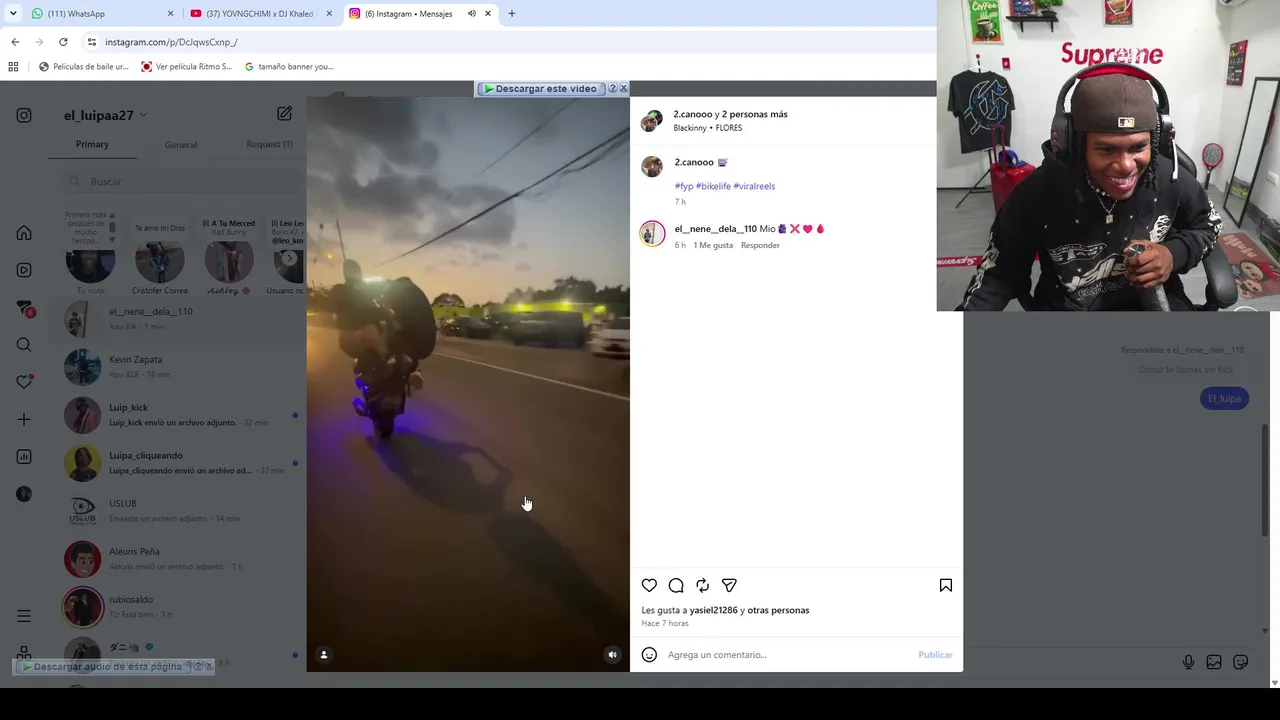Show more notes with the right arrow
Viewport: 1280px width, 720px height.
tap(290, 259)
